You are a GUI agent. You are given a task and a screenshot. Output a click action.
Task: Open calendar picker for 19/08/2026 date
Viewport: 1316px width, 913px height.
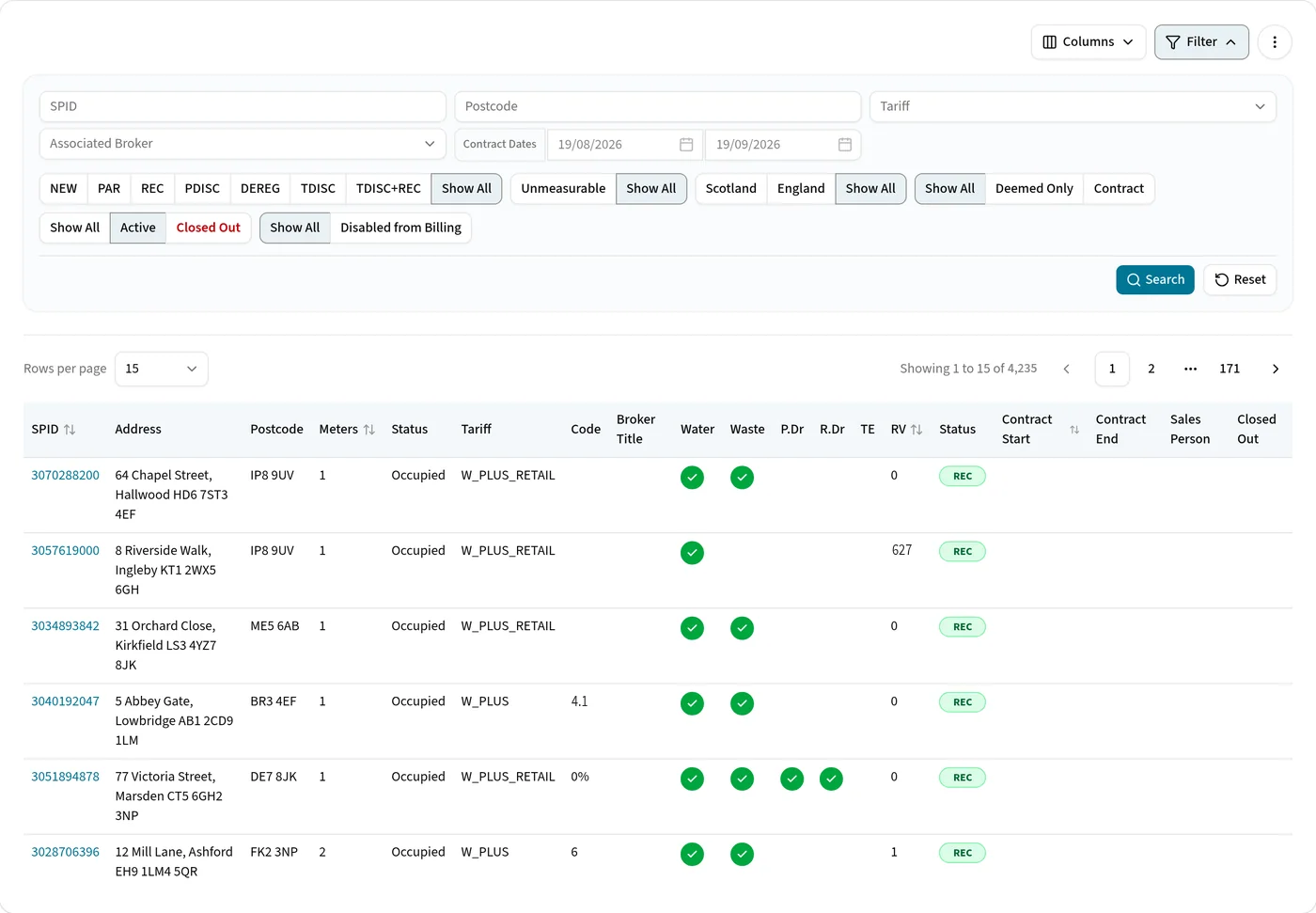click(x=686, y=145)
